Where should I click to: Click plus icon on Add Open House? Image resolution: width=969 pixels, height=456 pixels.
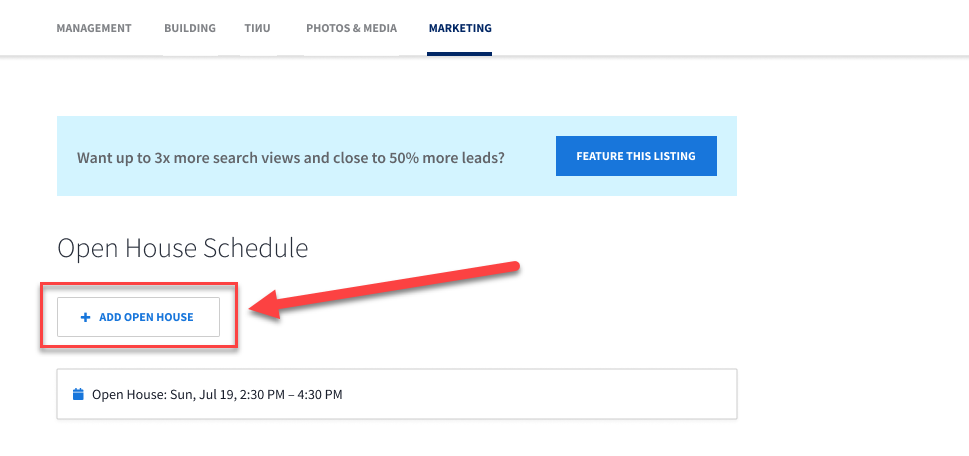coord(85,318)
